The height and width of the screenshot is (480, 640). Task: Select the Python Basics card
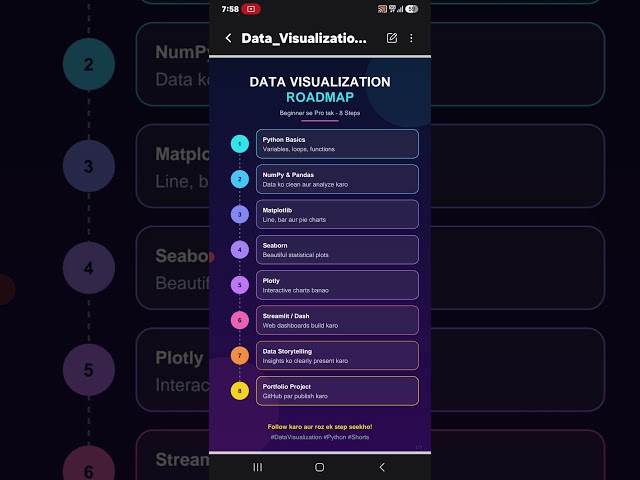[337, 144]
